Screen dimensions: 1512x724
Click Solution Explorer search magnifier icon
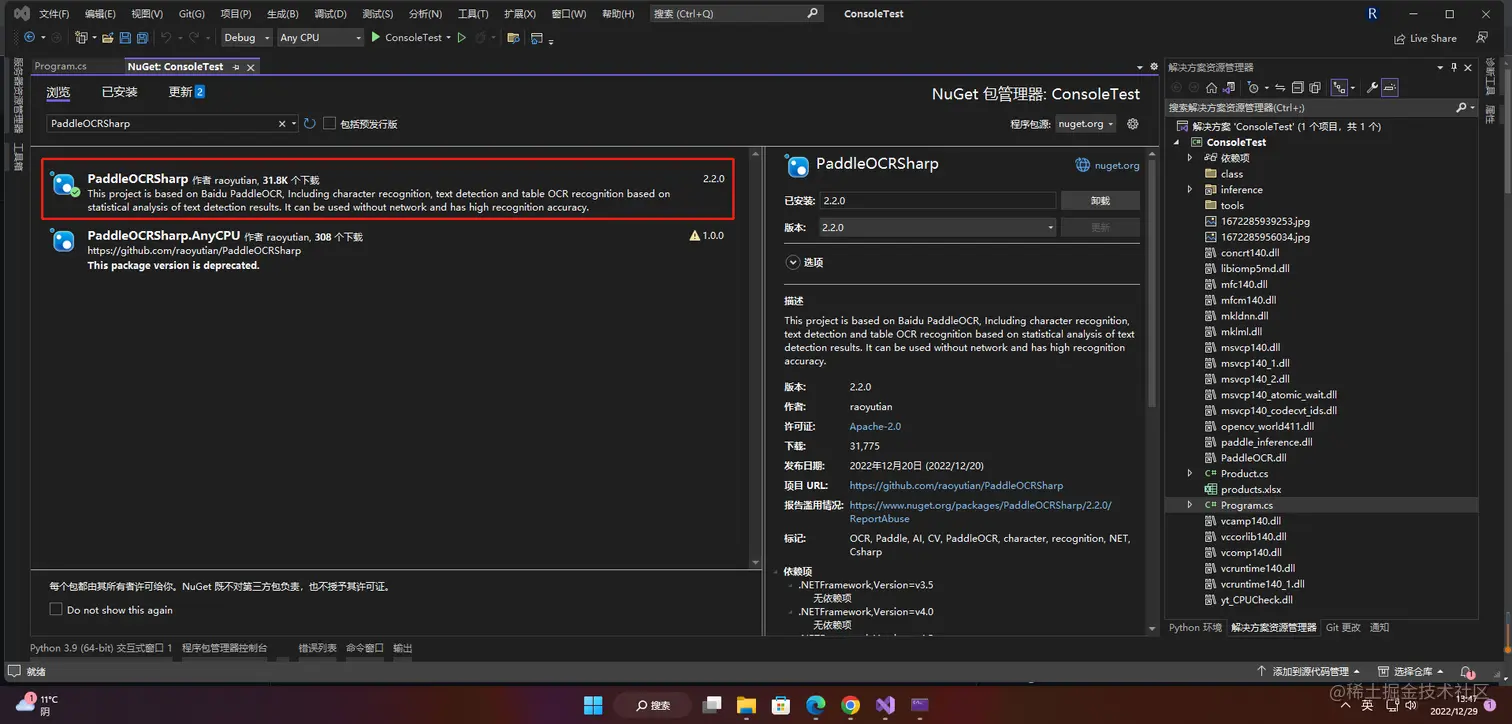[x=1461, y=107]
